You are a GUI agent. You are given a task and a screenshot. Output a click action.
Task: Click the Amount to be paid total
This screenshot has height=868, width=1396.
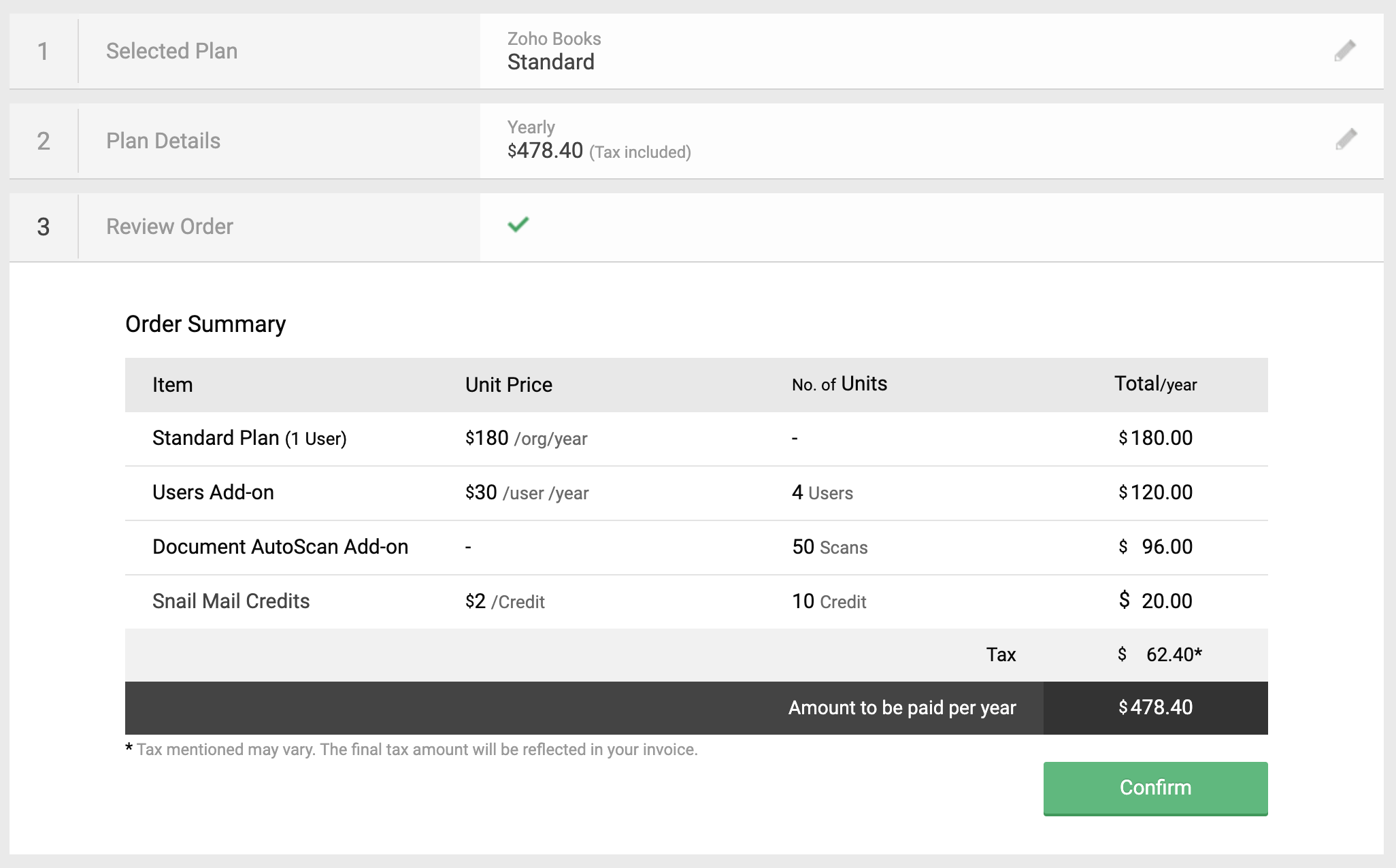coord(1155,707)
